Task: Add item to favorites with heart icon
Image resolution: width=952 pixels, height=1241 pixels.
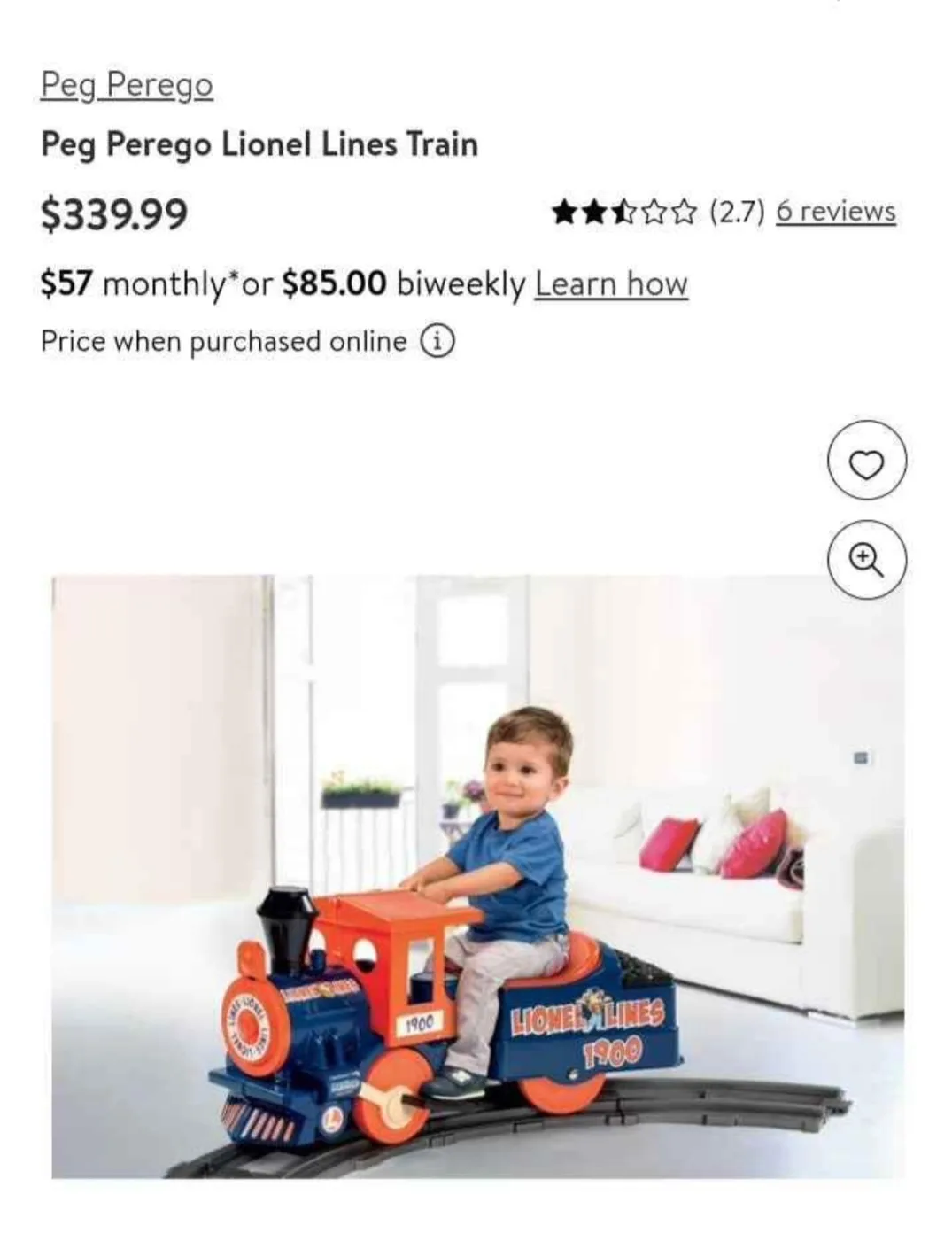Action: click(x=866, y=461)
